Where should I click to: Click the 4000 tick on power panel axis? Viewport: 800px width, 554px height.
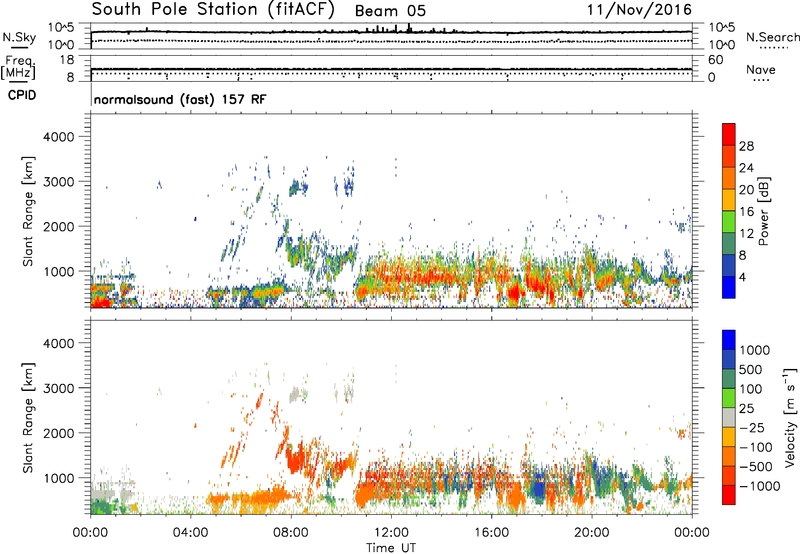[x=59, y=137]
